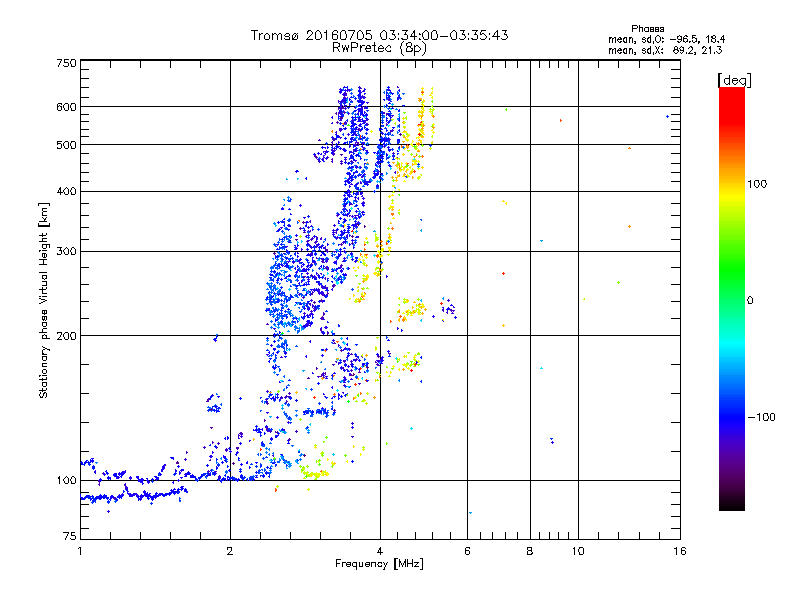Click the x-axis tick label '10'

pos(578,551)
